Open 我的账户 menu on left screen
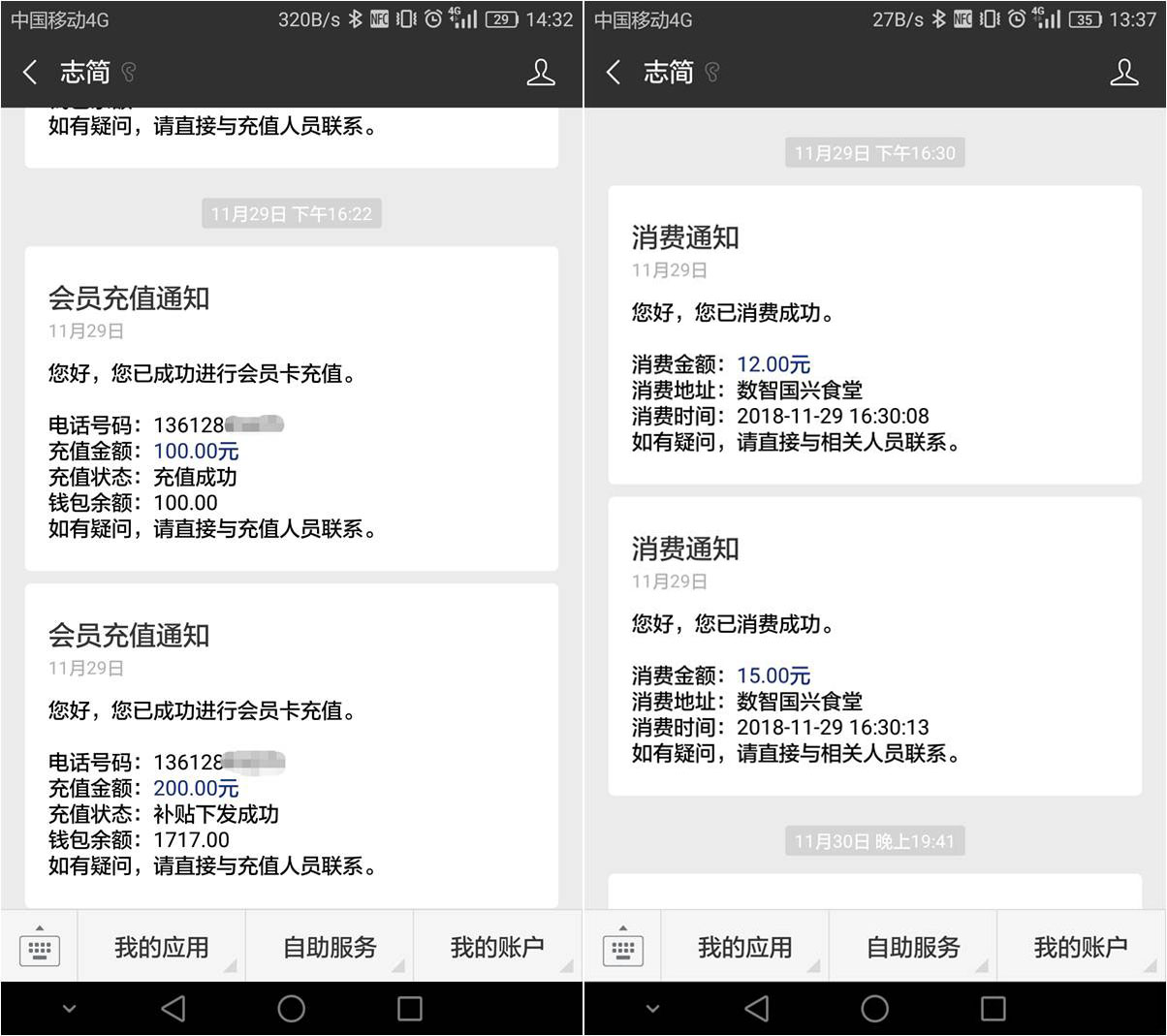Screen dimensions: 1167x1036 pyautogui.click(x=497, y=947)
